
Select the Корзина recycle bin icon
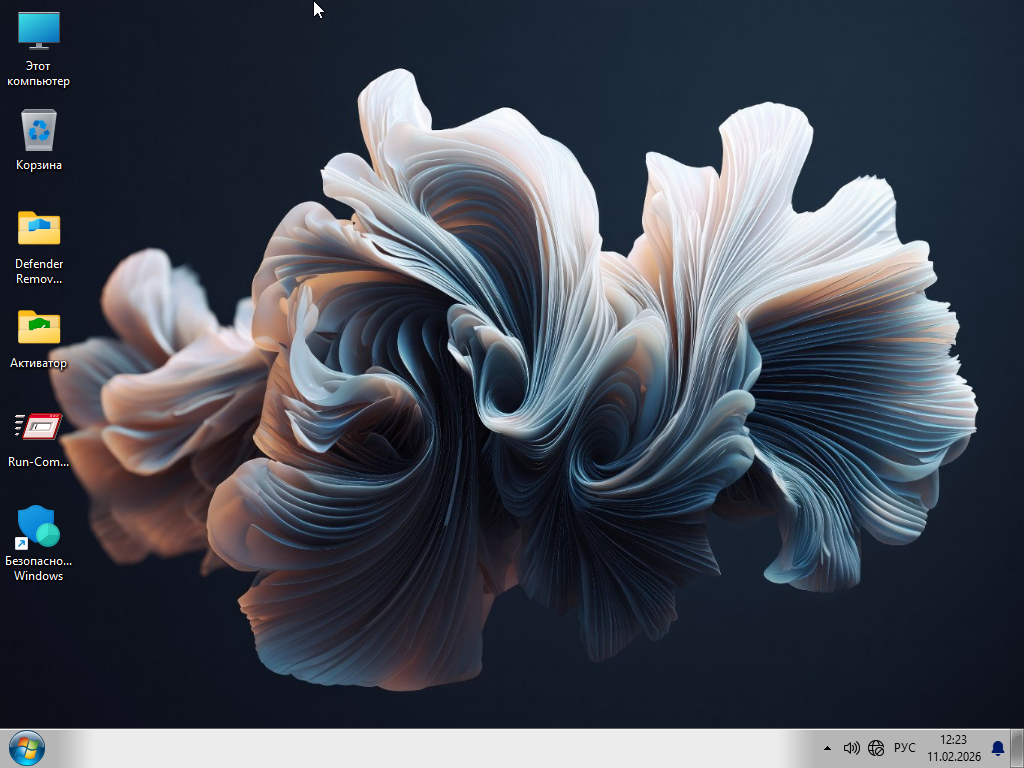(39, 130)
